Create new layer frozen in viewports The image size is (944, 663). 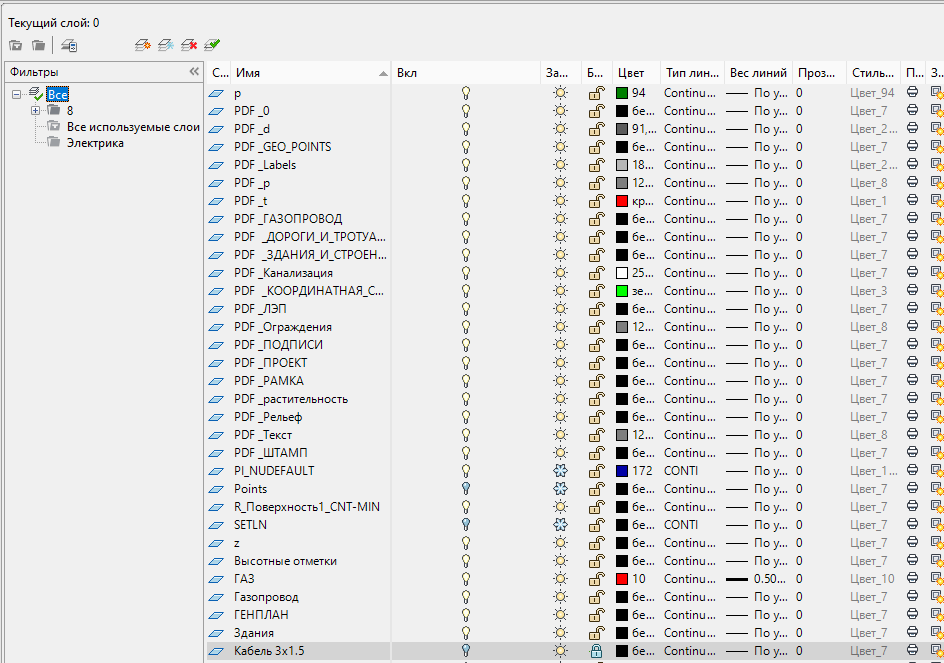point(166,45)
